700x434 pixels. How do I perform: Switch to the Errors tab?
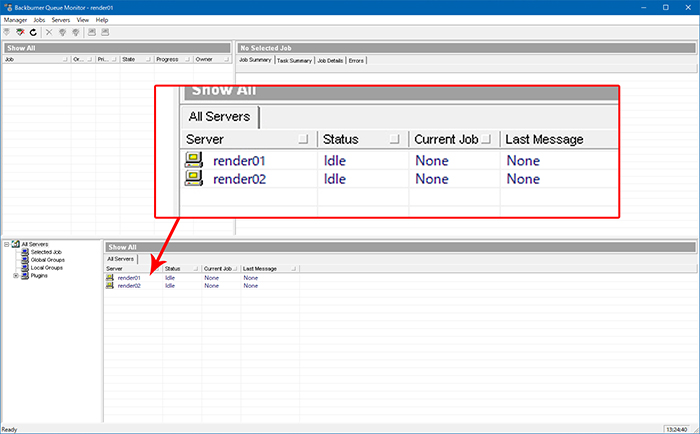tap(356, 60)
